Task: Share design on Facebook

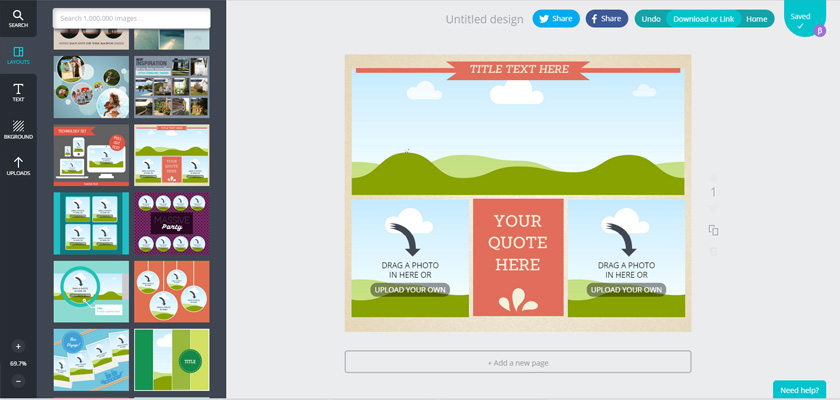Action: pos(606,19)
